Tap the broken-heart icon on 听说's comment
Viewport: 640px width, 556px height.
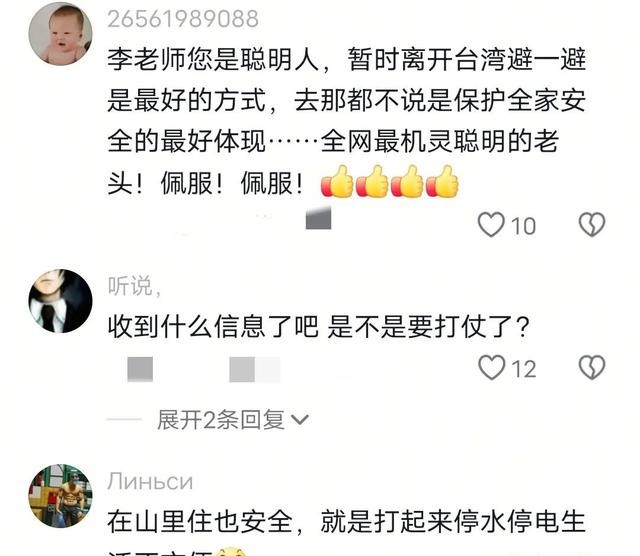(592, 367)
